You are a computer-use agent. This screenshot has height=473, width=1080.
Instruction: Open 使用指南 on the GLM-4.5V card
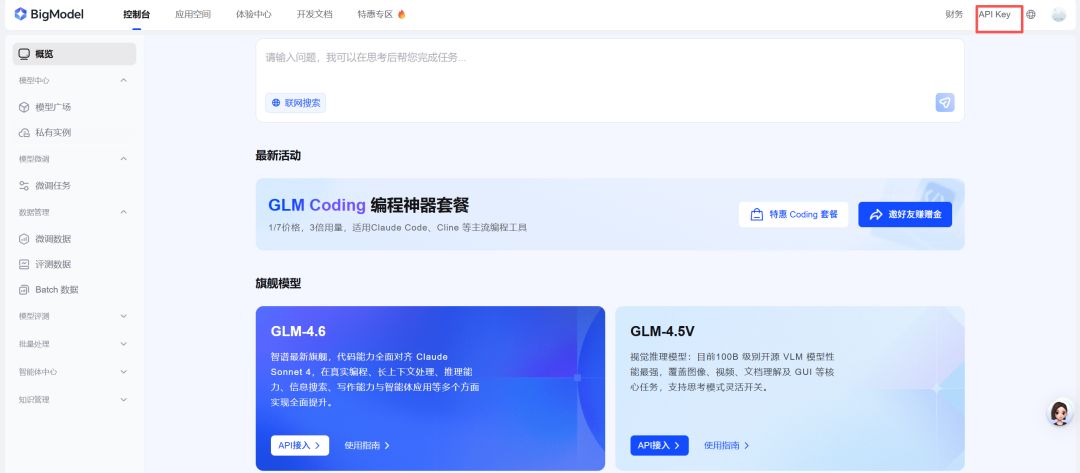tap(727, 445)
